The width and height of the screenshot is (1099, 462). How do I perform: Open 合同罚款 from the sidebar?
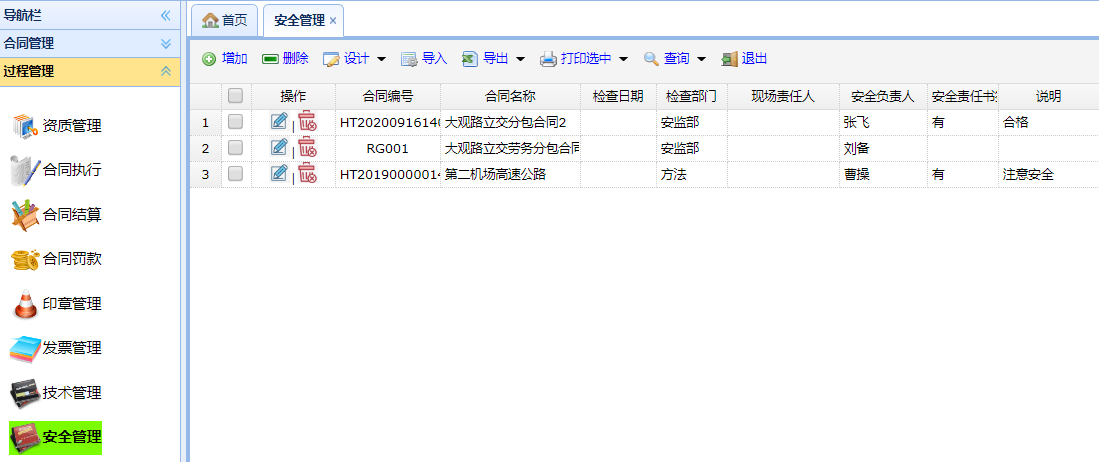(x=72, y=259)
